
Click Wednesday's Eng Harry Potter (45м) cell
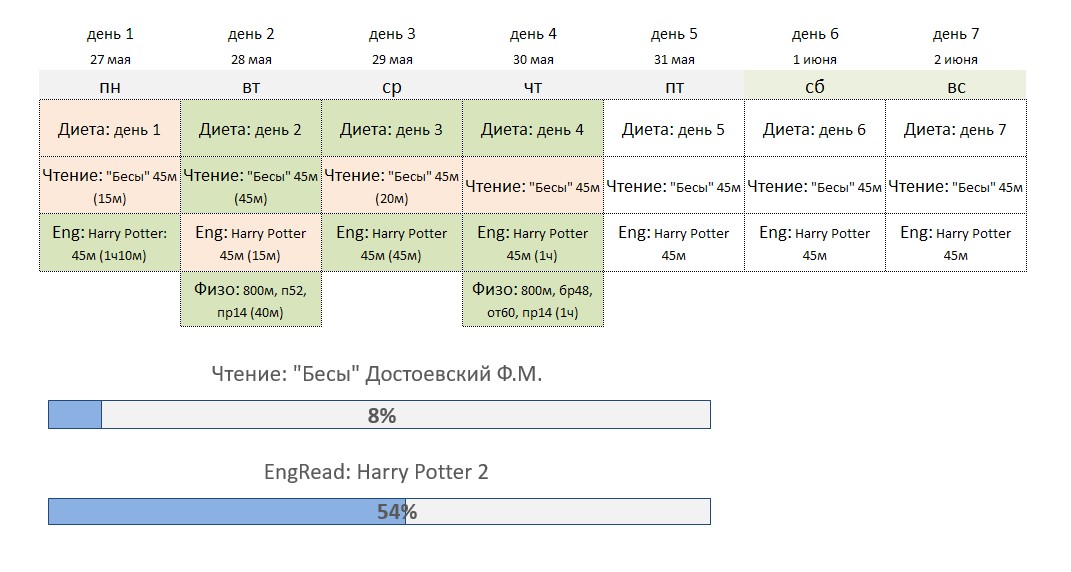[392, 243]
